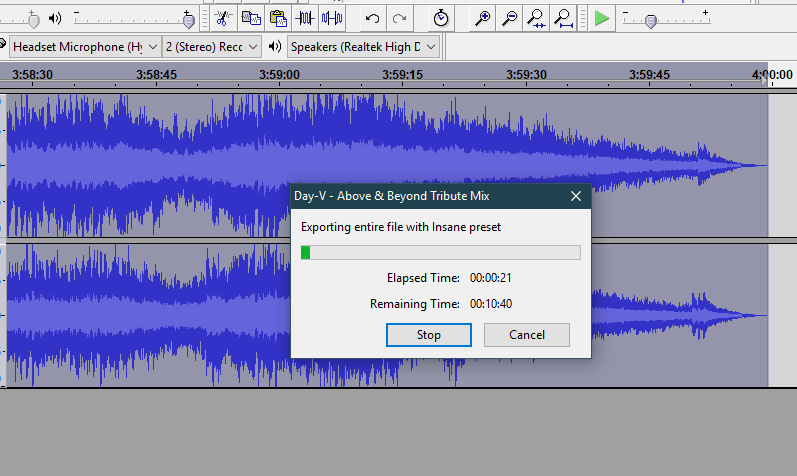The image size is (797, 476).
Task: Click the play-at-speed toolbar grip handle
Action: (x=583, y=19)
